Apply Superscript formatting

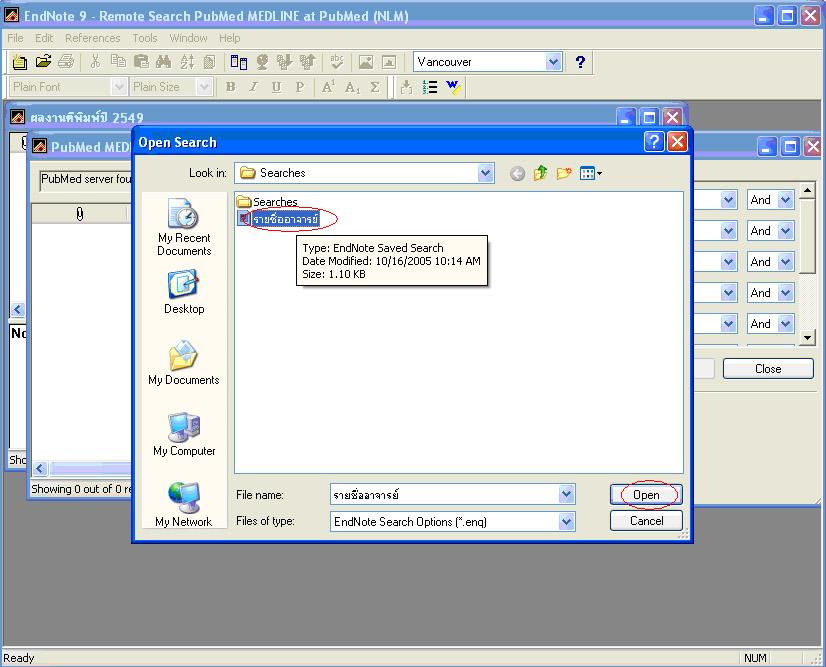[328, 87]
